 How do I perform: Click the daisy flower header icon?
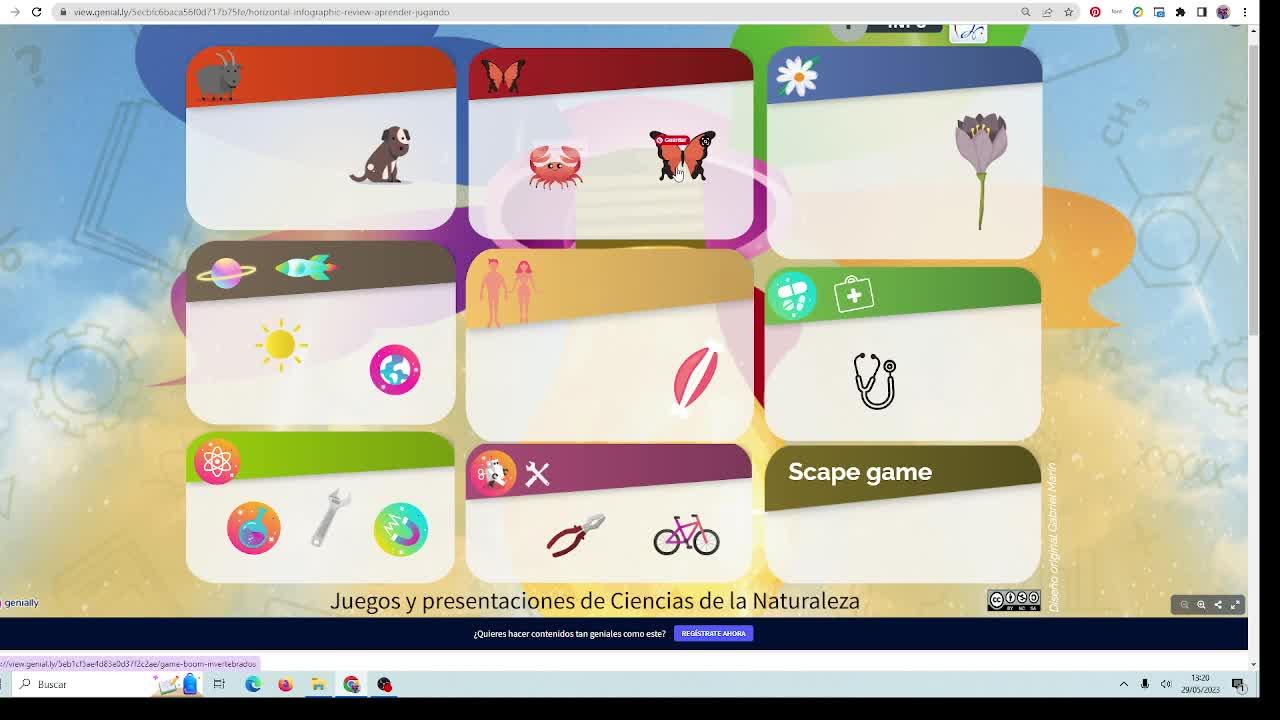pos(797,76)
